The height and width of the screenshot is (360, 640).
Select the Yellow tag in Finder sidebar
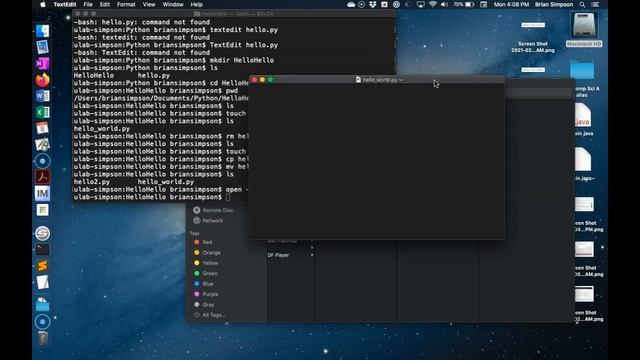(206, 263)
